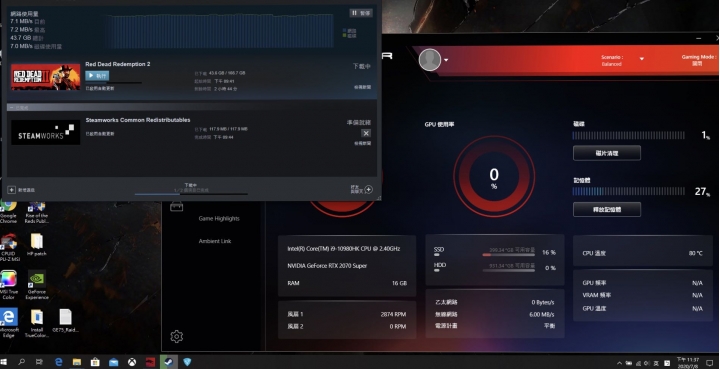The width and height of the screenshot is (720, 369).
Task: View news link for Red Dead Redemption 2
Action: [x=362, y=87]
